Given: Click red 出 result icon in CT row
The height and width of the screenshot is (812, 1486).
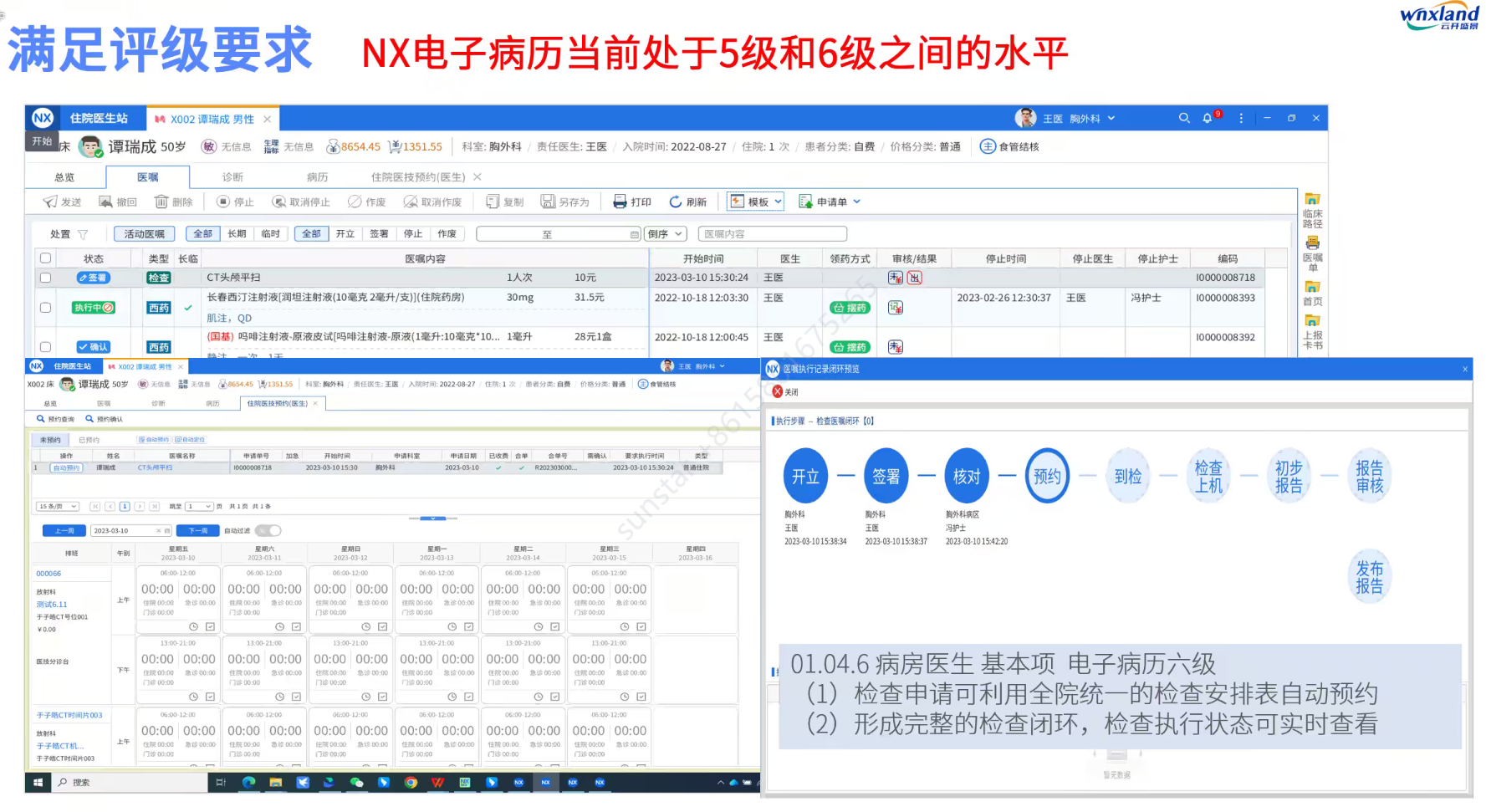Looking at the screenshot, I should (x=915, y=278).
